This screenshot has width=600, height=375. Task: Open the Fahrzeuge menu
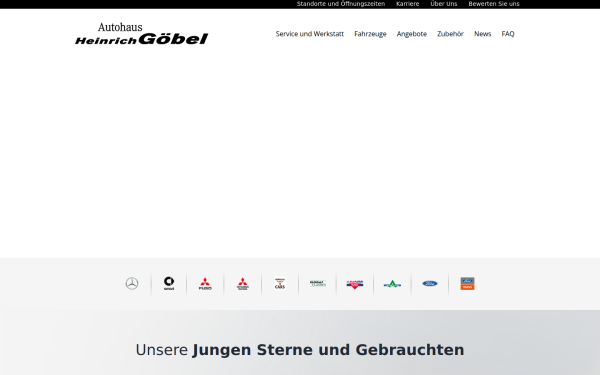click(x=370, y=34)
